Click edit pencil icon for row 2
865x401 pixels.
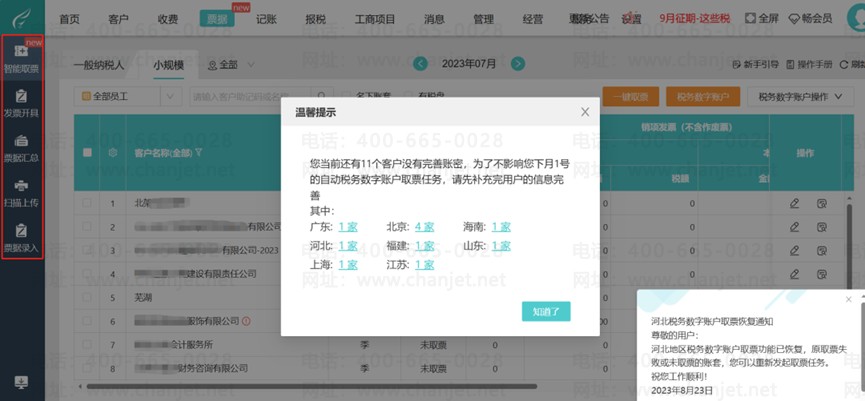[x=794, y=227]
